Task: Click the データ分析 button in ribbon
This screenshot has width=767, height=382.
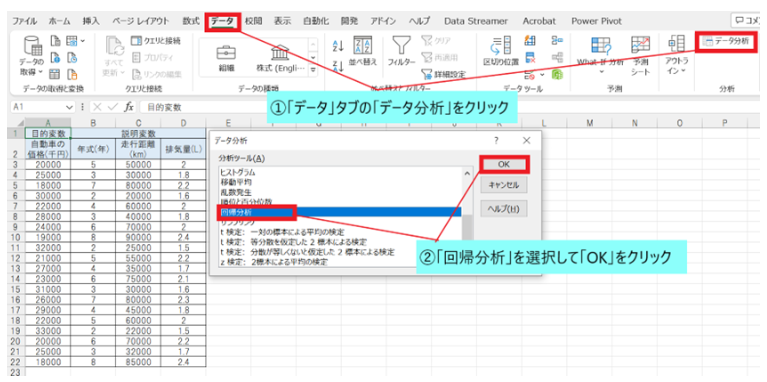Action: tap(725, 42)
